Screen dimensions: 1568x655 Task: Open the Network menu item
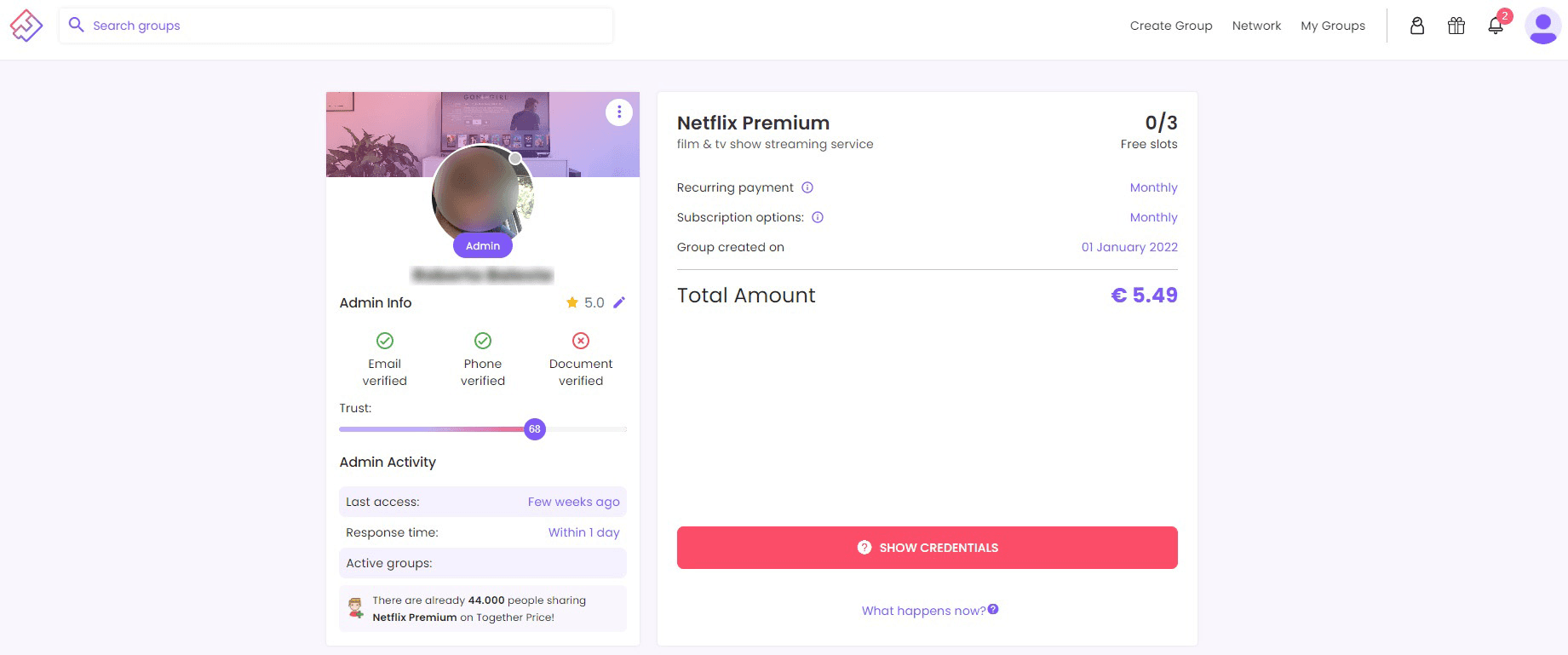coord(1256,26)
